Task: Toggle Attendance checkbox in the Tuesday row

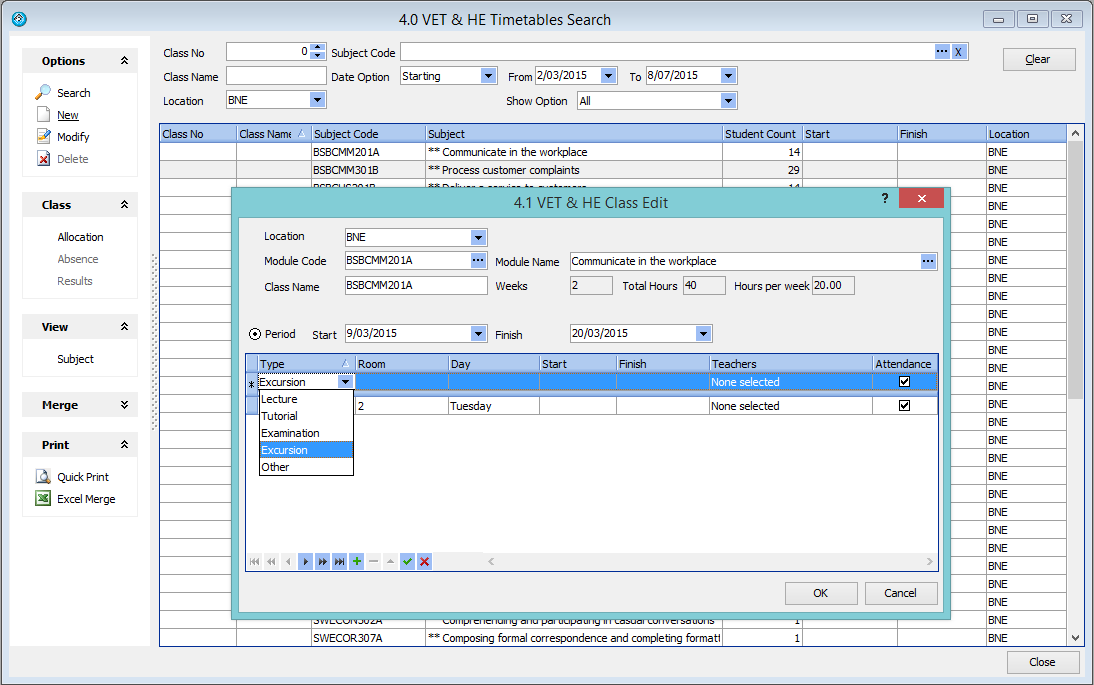Action: pyautogui.click(x=904, y=406)
